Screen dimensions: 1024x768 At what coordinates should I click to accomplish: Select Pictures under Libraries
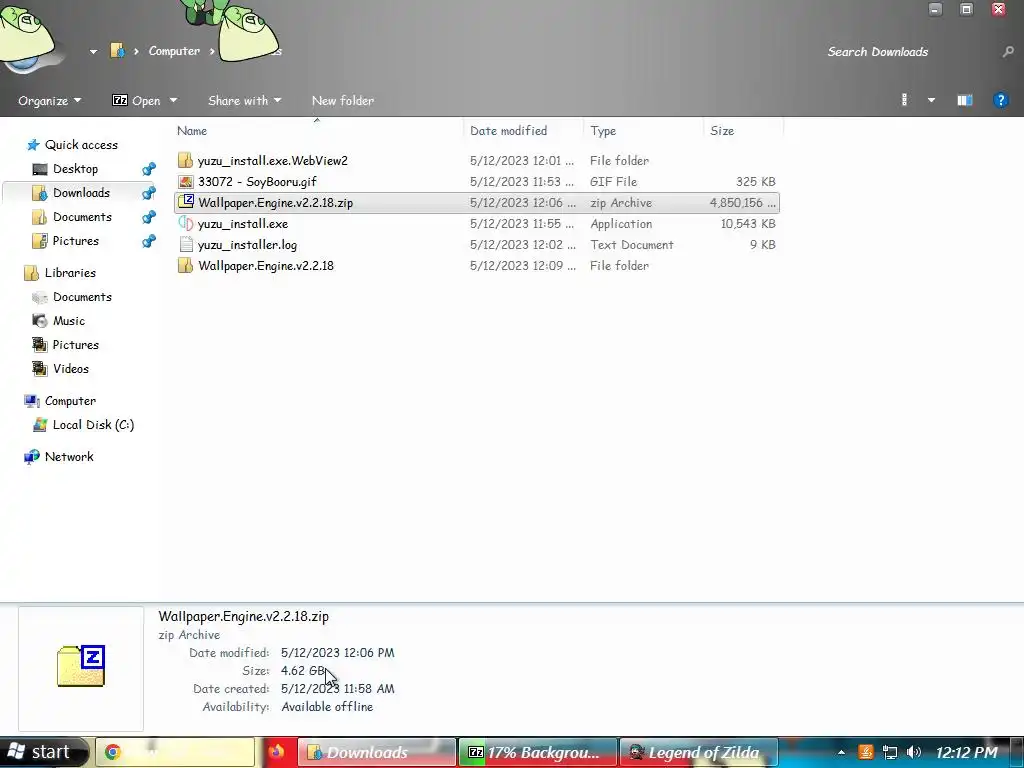coord(76,345)
